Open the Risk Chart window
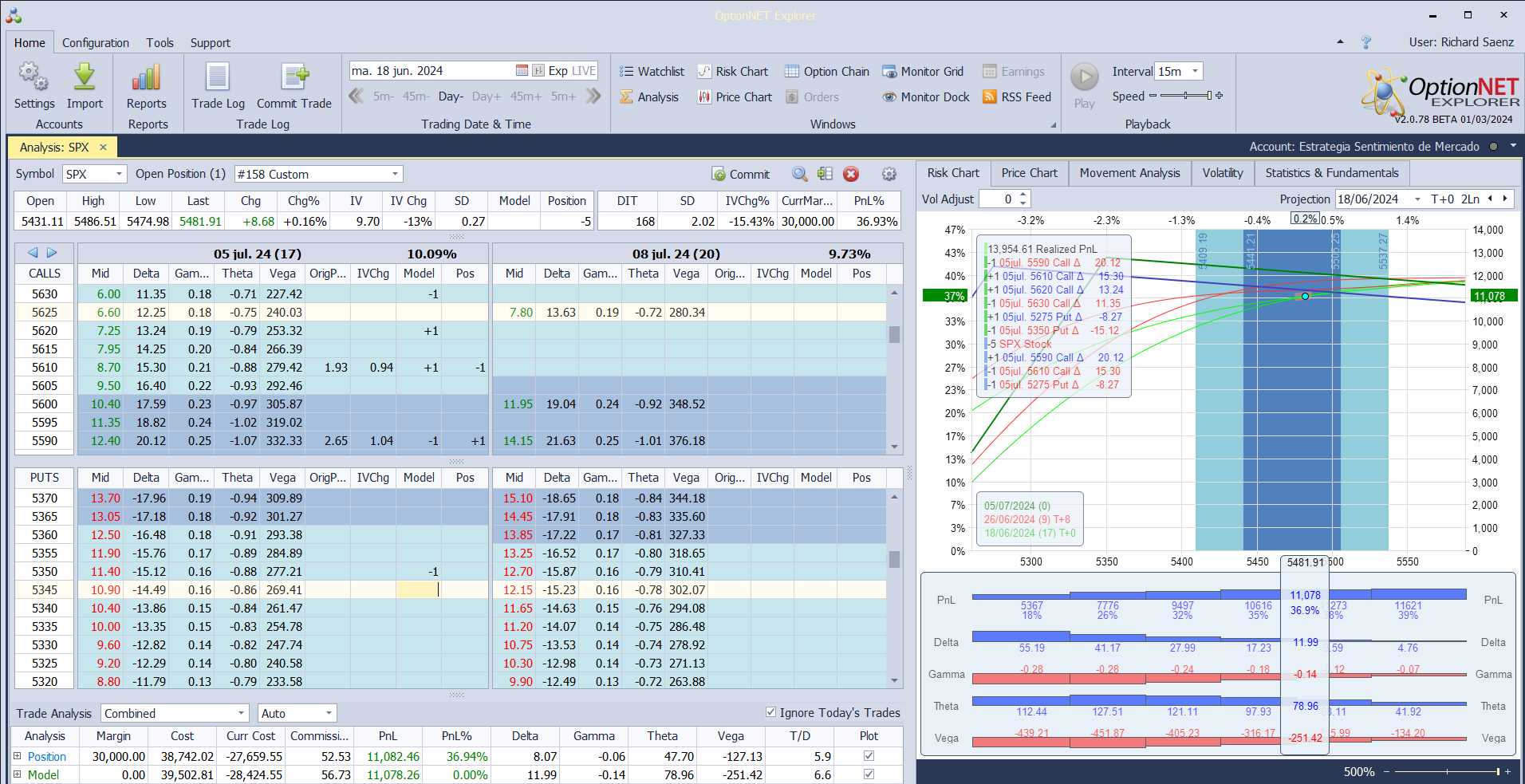1525x784 pixels. [x=733, y=72]
